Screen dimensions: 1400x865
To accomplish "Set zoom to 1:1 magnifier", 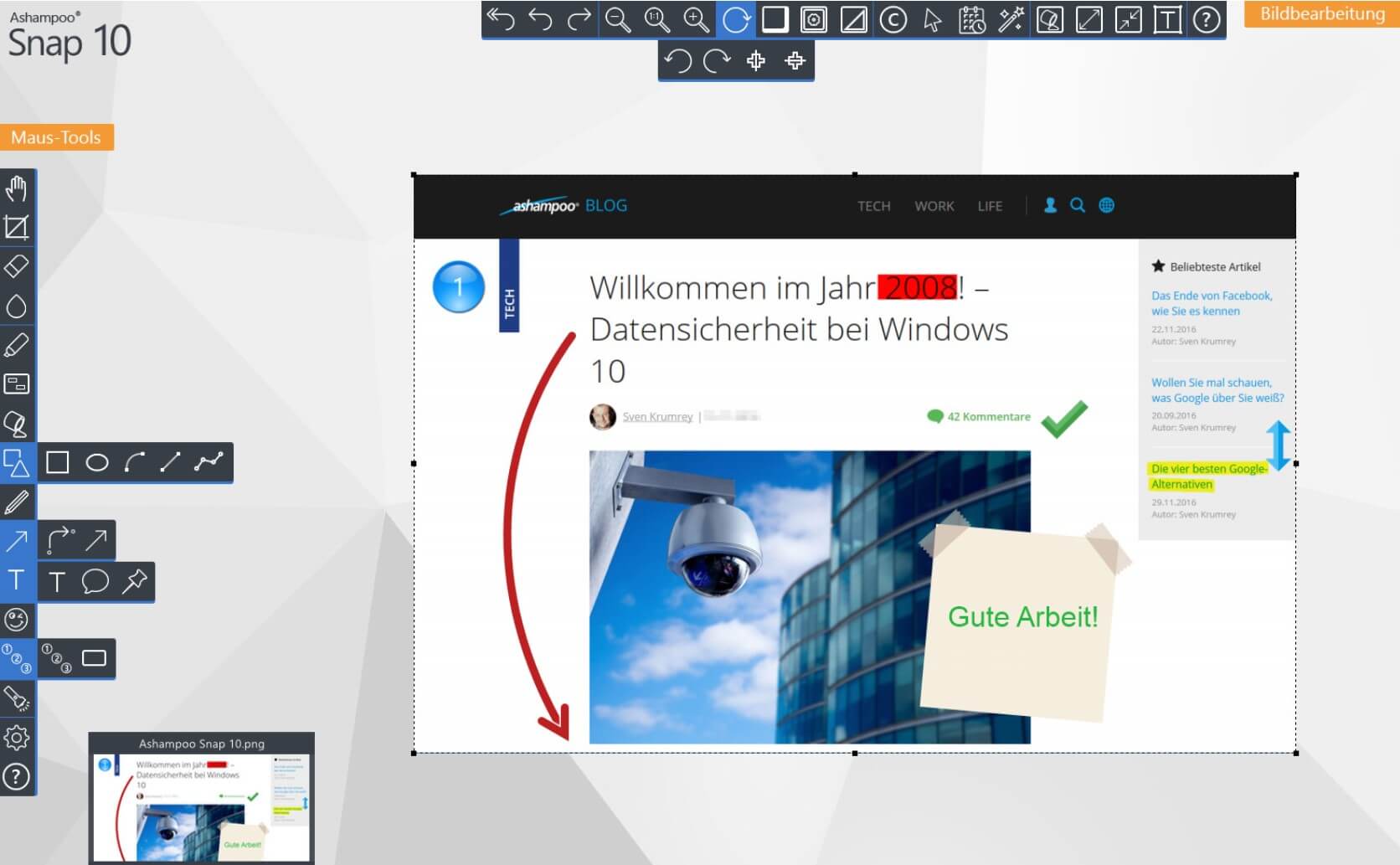I will (x=656, y=19).
